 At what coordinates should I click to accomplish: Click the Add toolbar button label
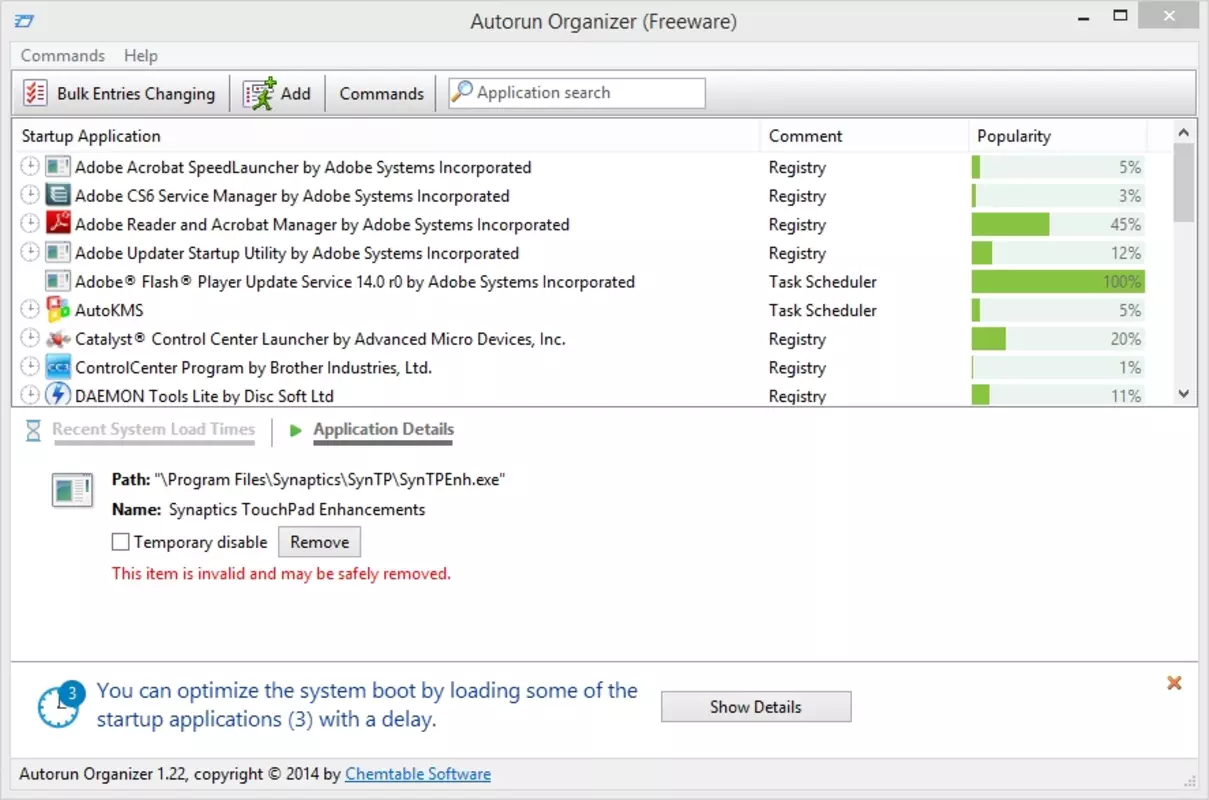point(296,93)
